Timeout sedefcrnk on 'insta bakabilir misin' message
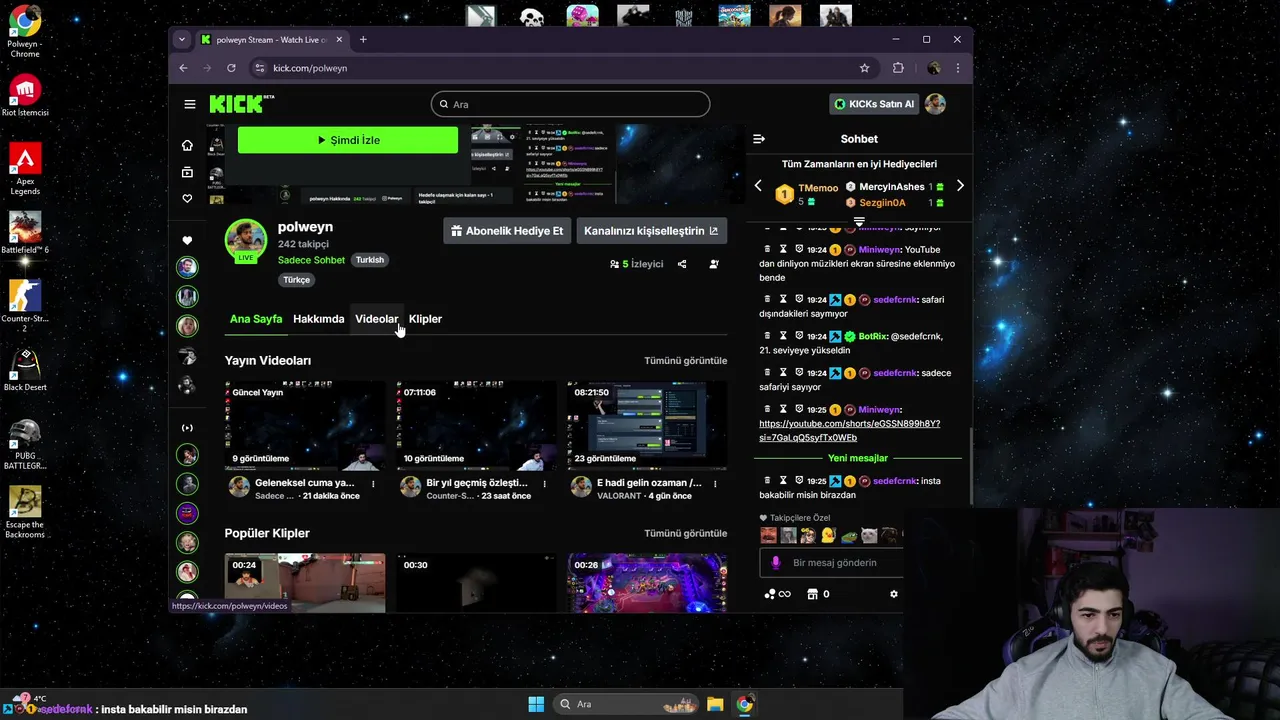 784,481
